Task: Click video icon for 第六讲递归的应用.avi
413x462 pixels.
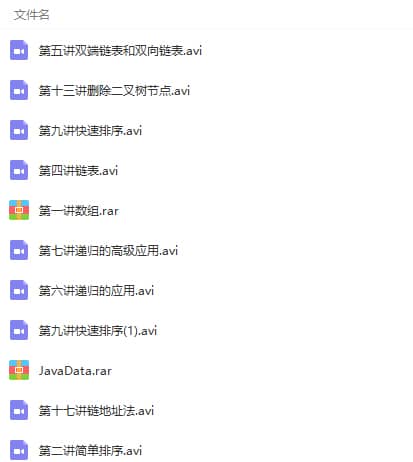Action: (x=19, y=290)
